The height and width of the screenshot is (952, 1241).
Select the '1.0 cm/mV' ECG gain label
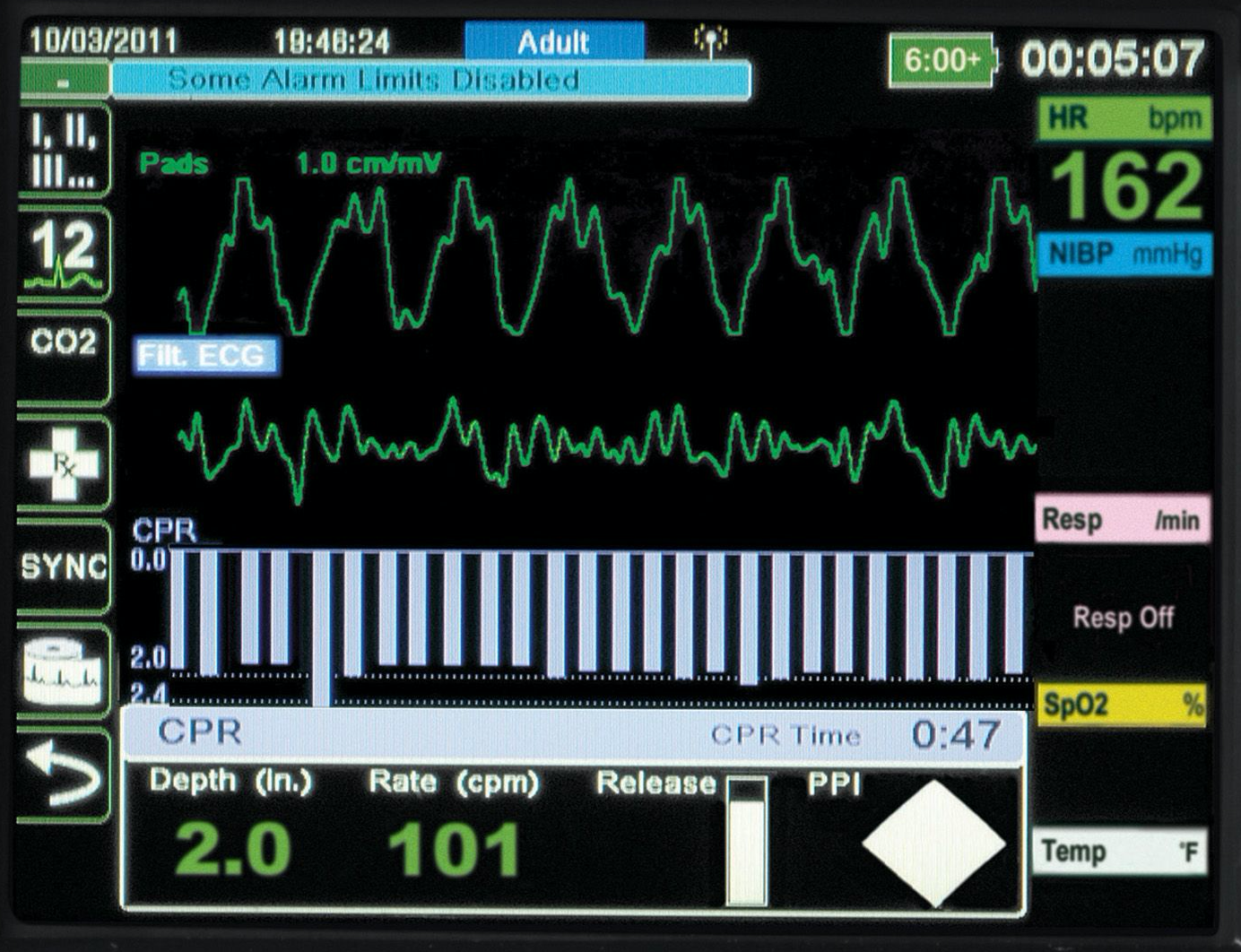(369, 164)
